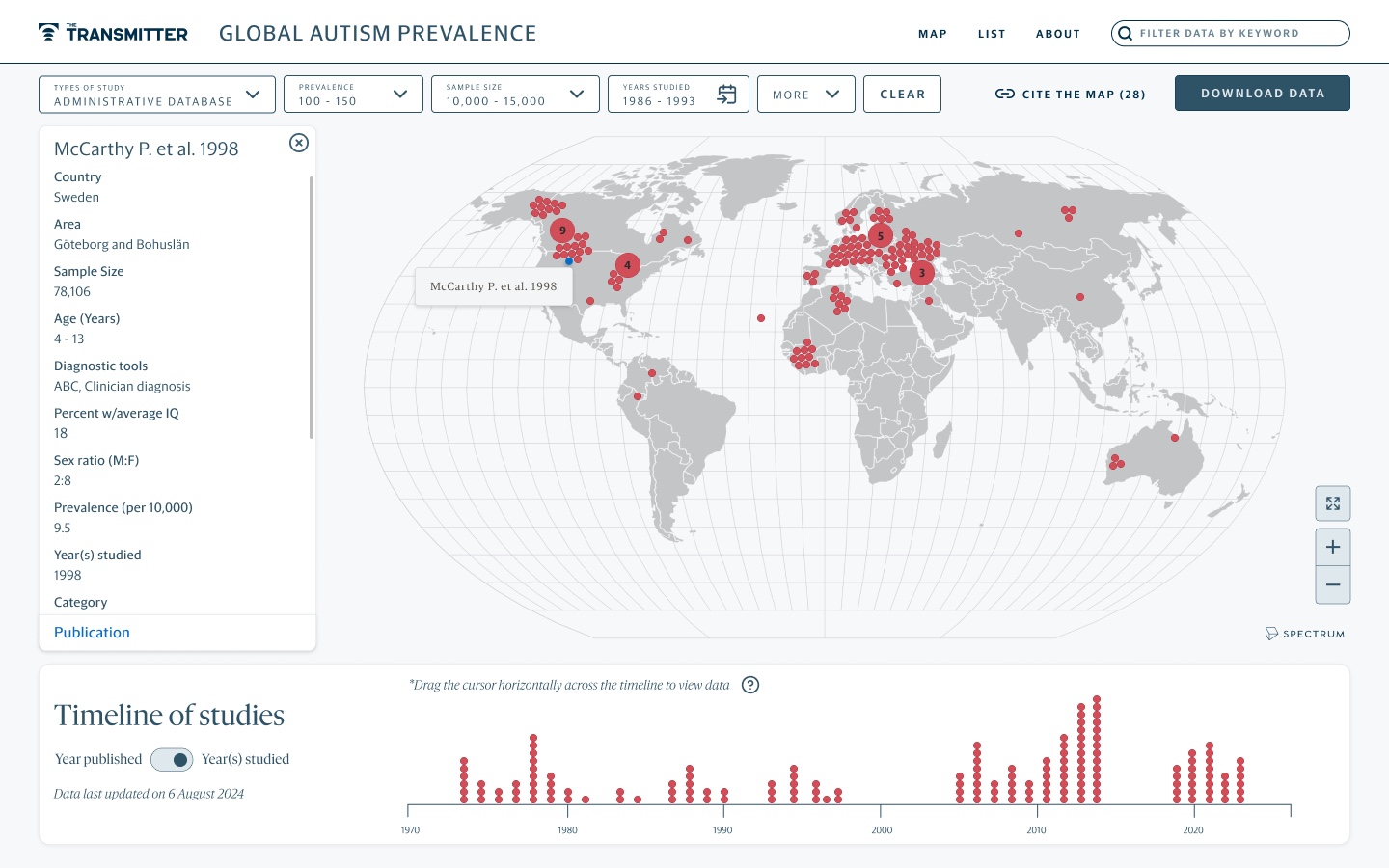The image size is (1389, 868).
Task: Open the timeline help question mark
Action: click(750, 685)
